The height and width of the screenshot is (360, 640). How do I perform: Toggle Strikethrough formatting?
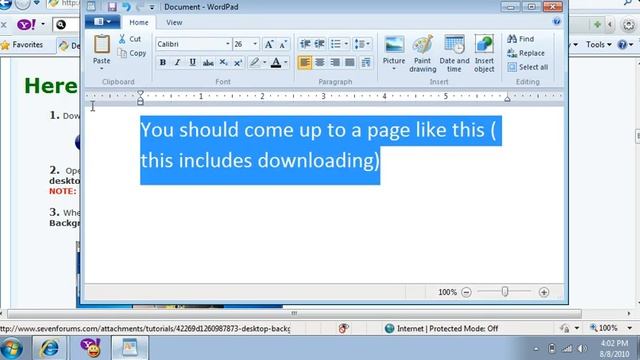click(x=208, y=63)
